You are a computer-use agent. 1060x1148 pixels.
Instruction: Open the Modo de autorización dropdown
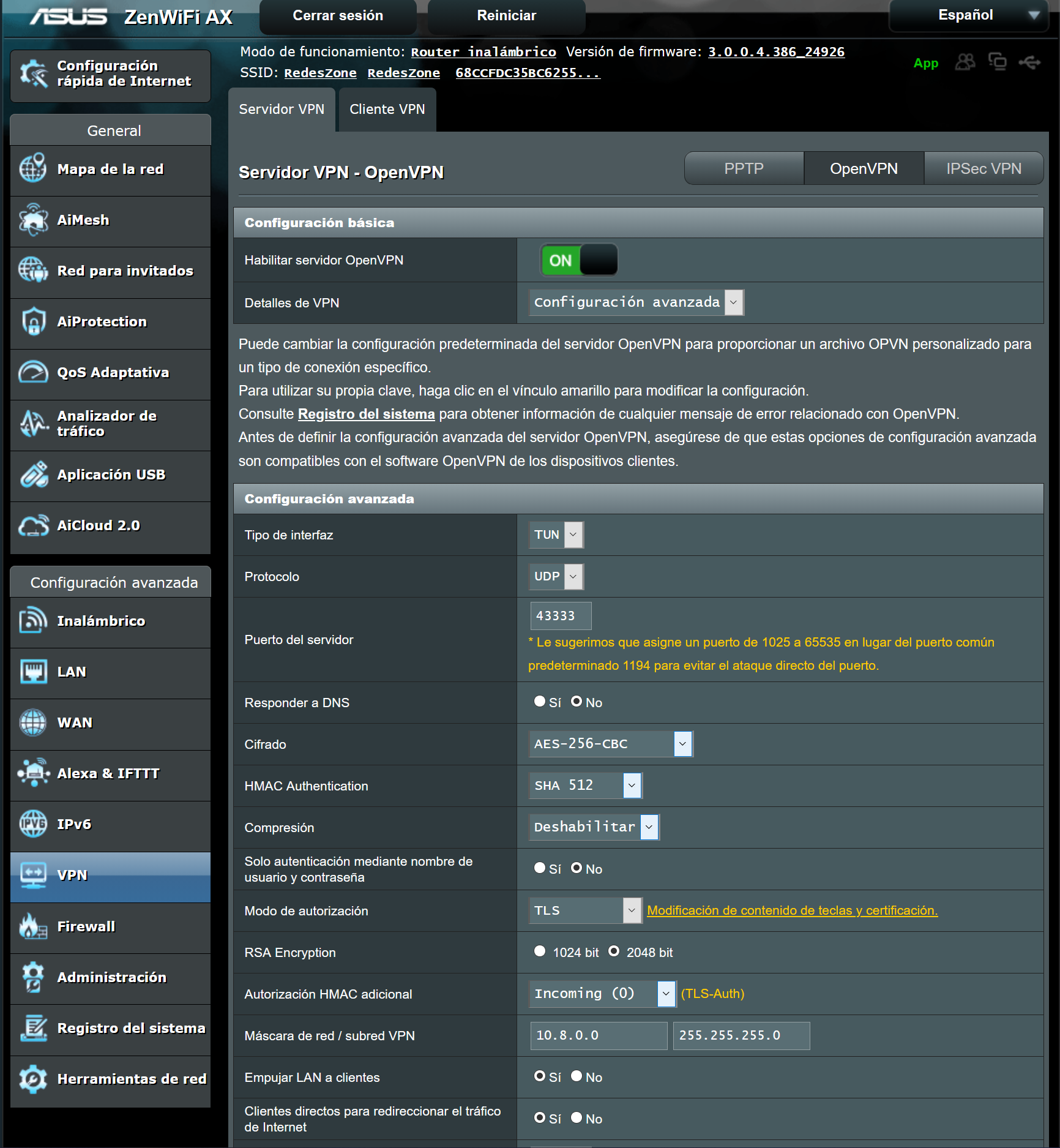586,910
